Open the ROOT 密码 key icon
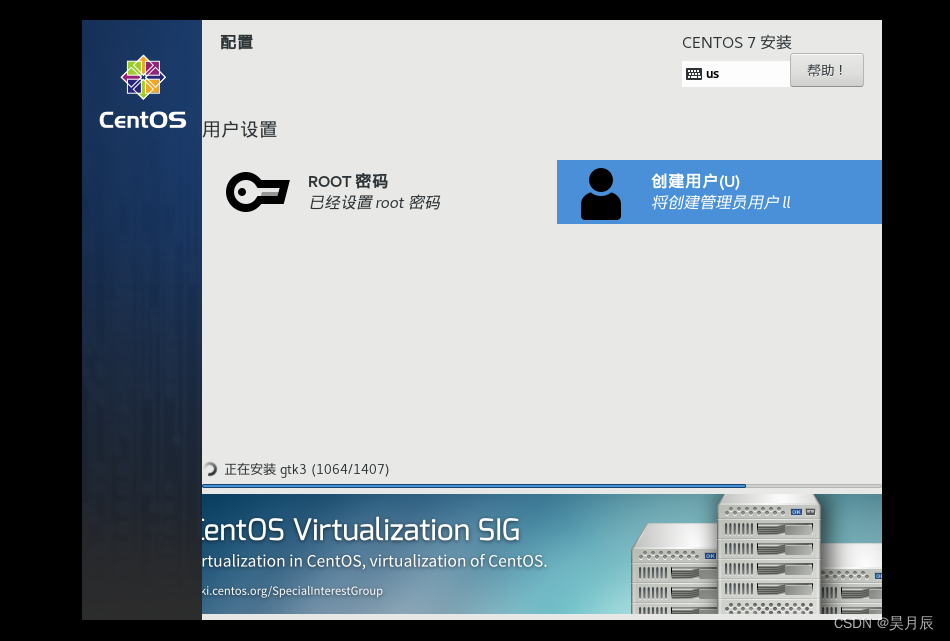Image resolution: width=950 pixels, height=641 pixels. [257, 192]
